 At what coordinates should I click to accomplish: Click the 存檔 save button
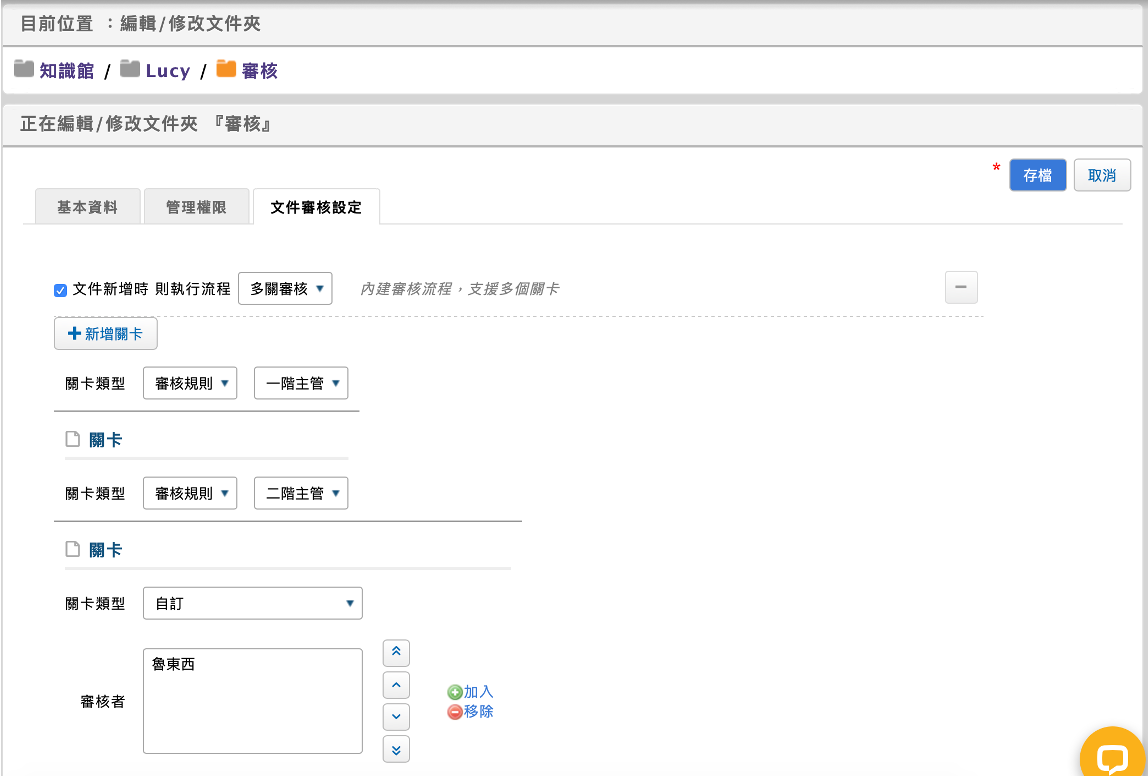[1037, 175]
